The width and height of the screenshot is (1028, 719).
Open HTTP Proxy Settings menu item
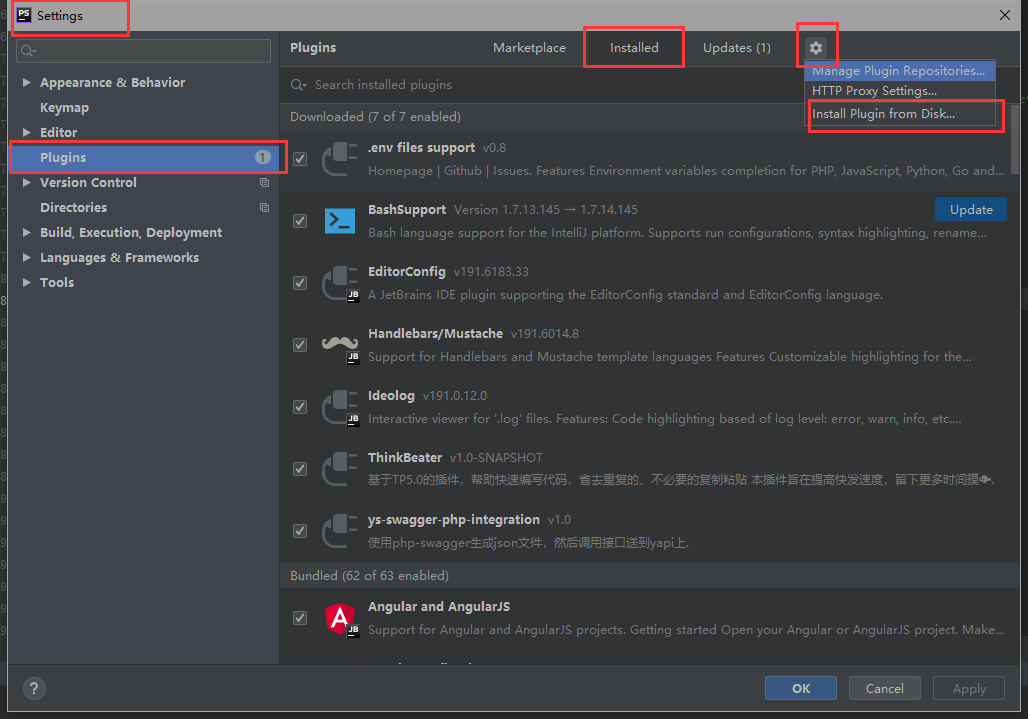click(900, 91)
